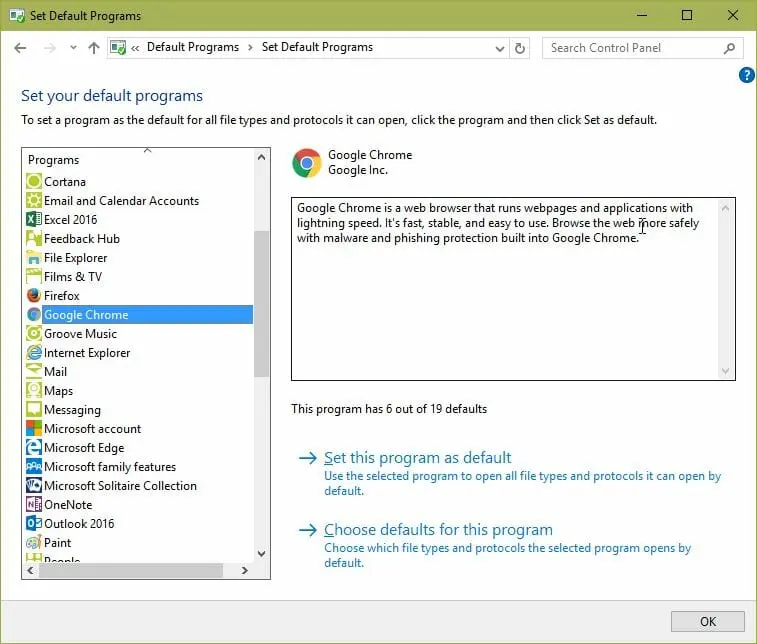Click the File Explorer folder icon

34,257
